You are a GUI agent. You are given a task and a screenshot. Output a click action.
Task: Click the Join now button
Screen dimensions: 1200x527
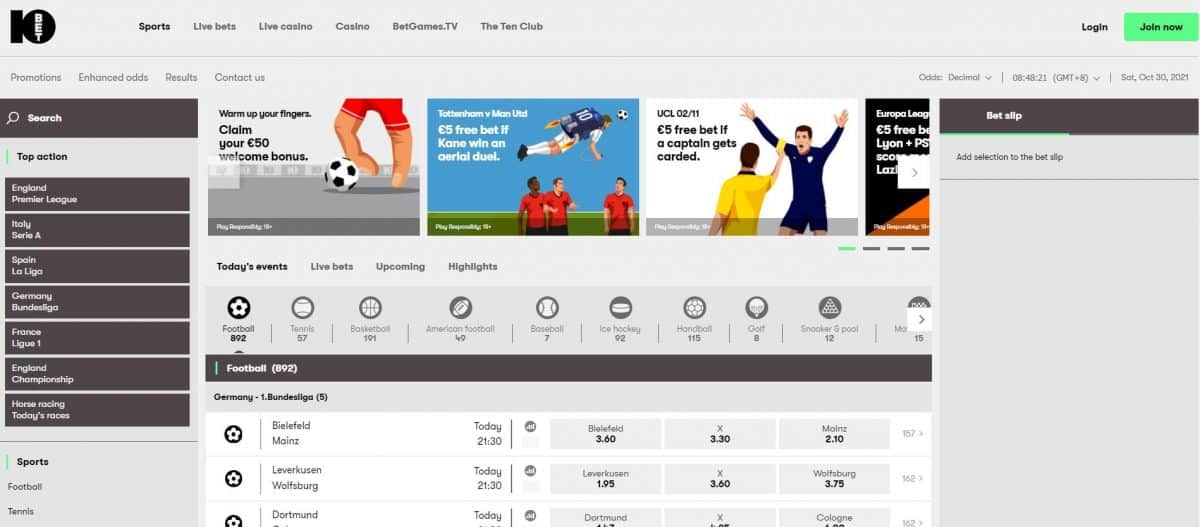1161,27
